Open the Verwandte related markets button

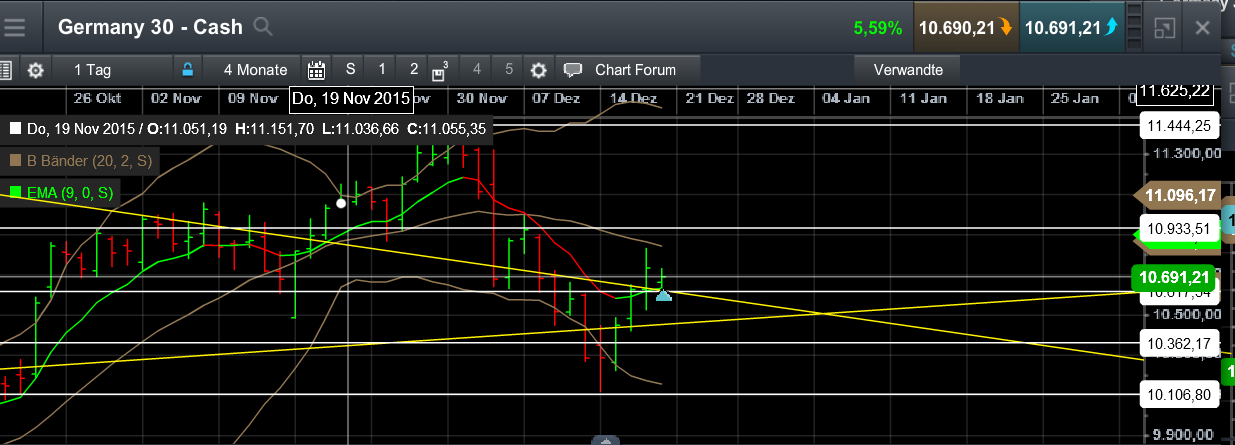908,70
